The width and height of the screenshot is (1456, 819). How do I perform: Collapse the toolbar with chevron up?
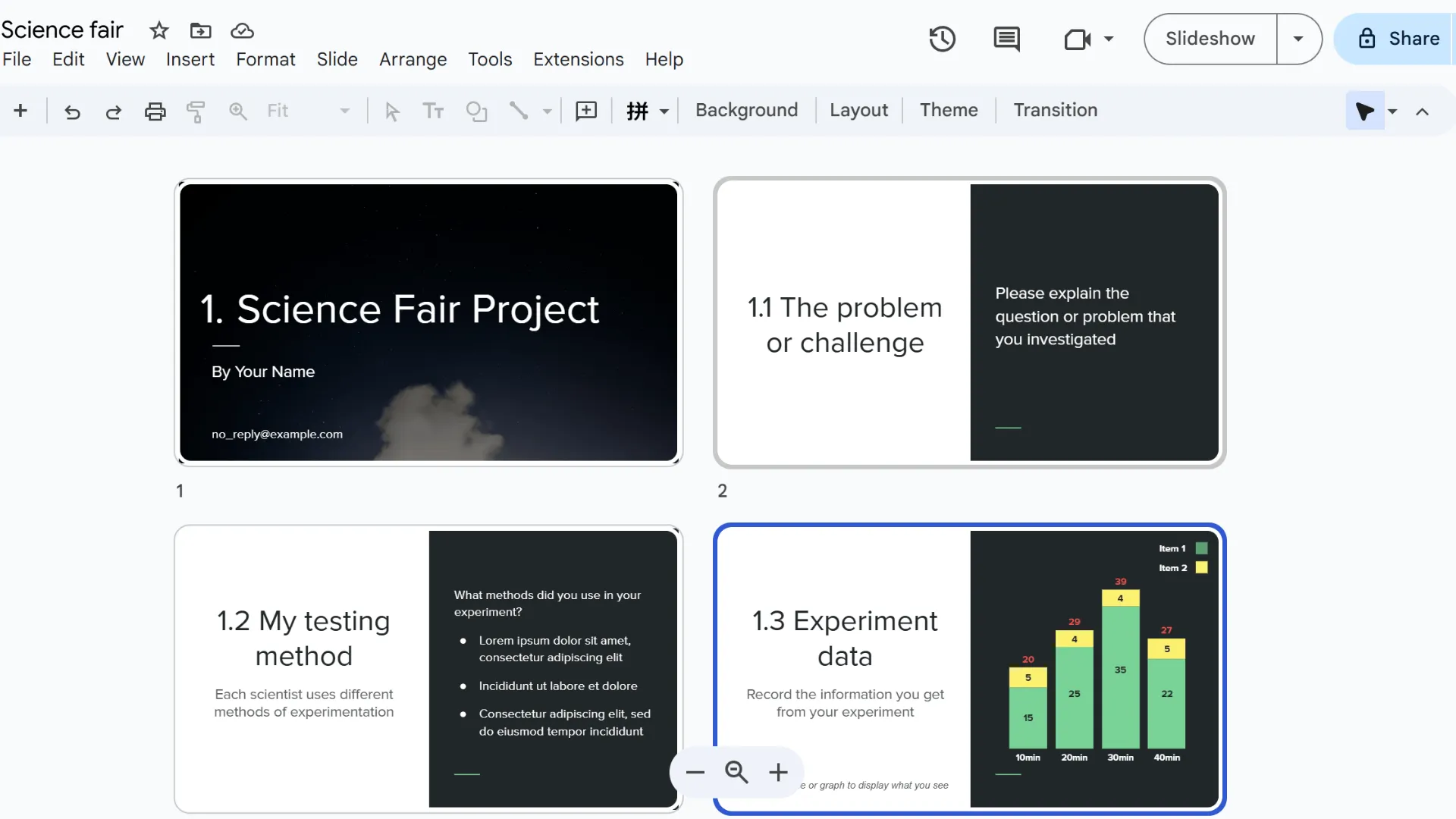pos(1422,111)
